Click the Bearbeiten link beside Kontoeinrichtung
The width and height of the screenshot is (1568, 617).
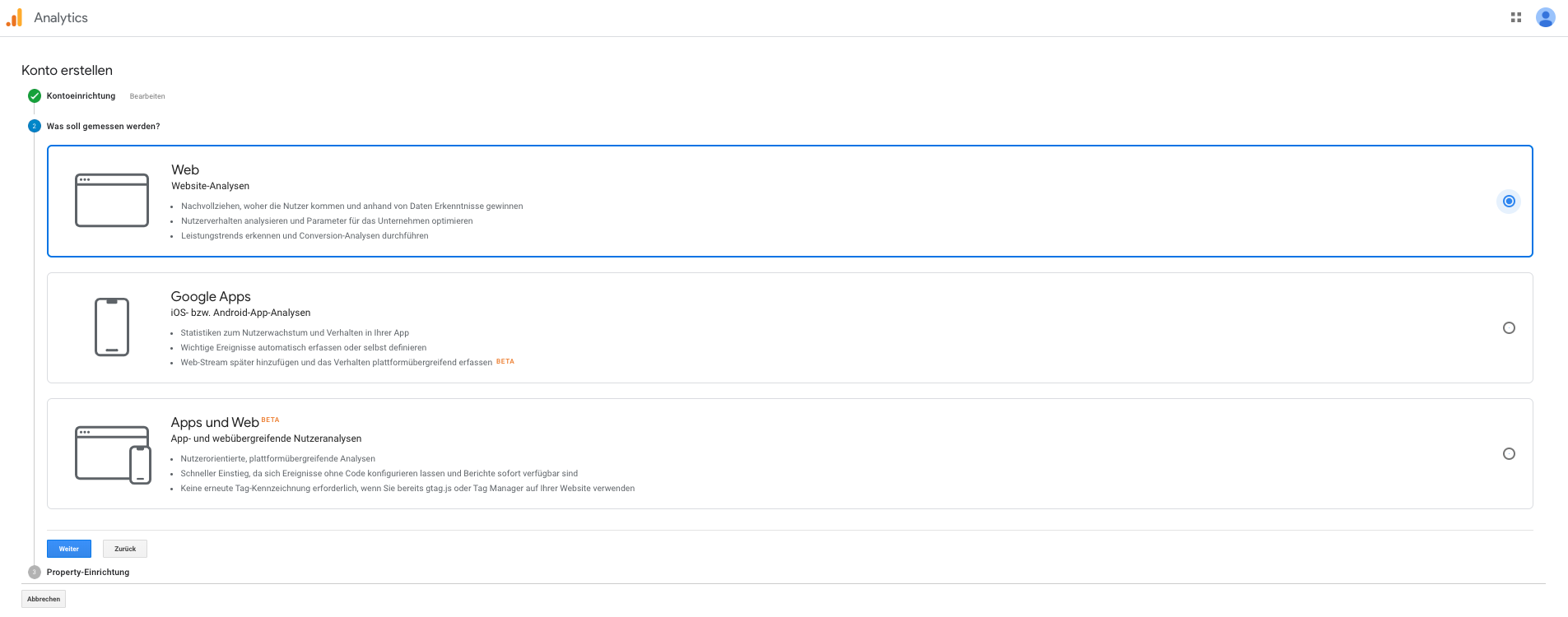[147, 96]
